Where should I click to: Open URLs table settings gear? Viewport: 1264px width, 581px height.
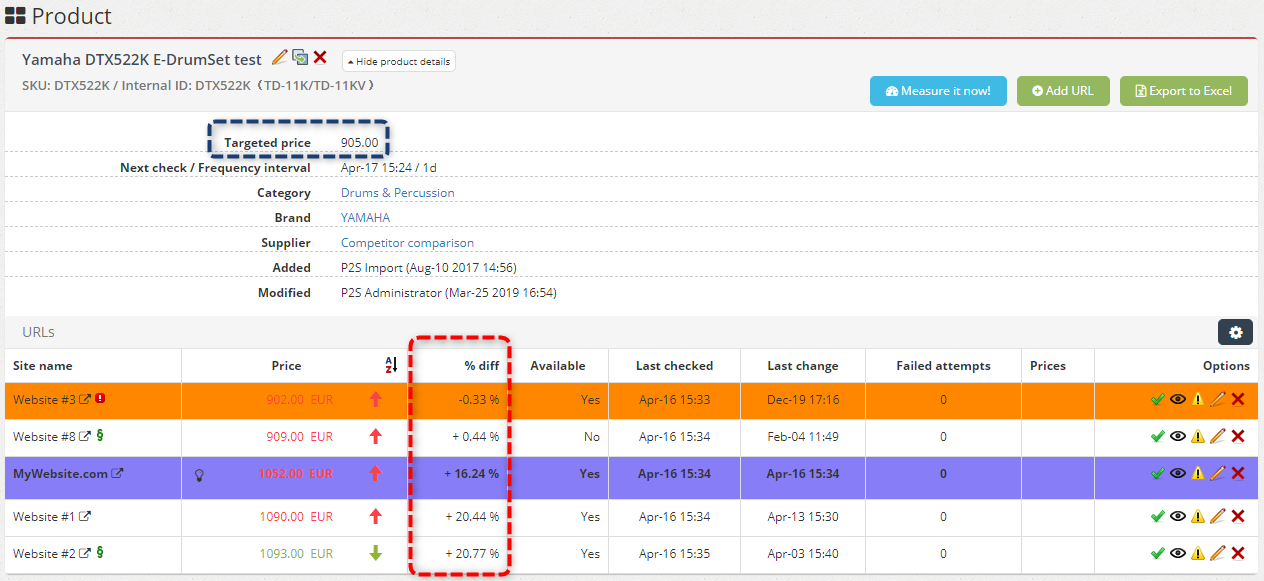(1235, 333)
